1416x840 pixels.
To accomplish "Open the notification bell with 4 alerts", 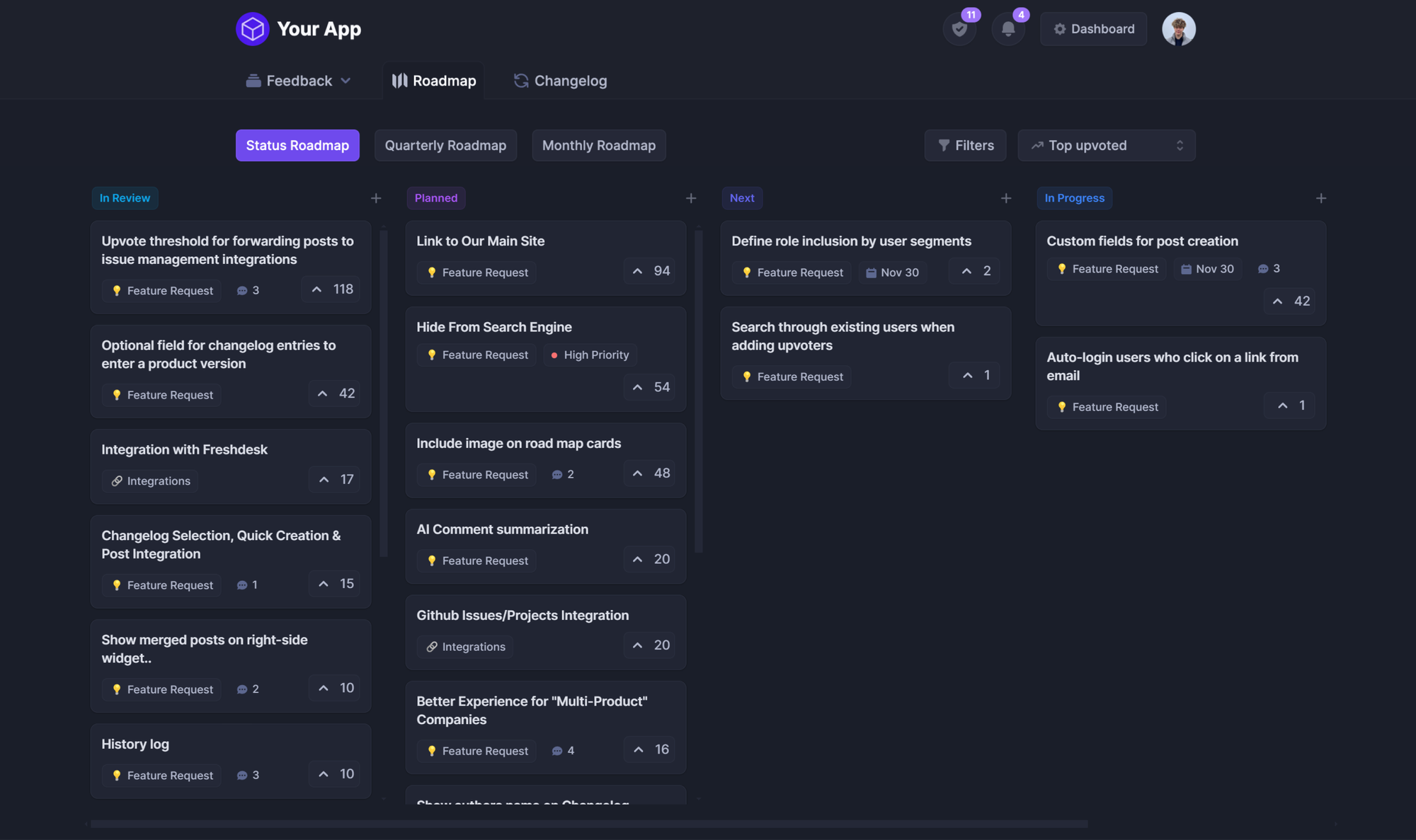I will 1008,29.
